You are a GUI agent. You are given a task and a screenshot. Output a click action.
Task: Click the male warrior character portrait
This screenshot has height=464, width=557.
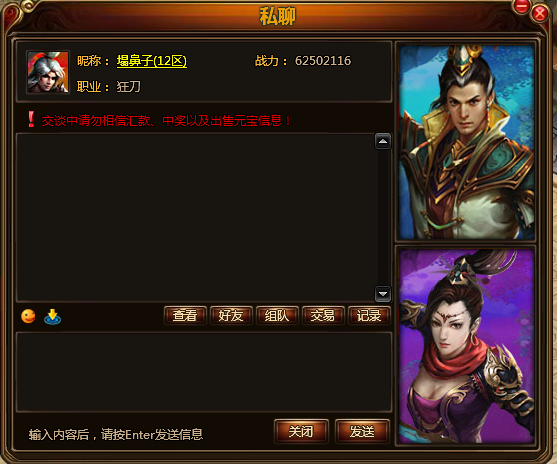[466, 142]
